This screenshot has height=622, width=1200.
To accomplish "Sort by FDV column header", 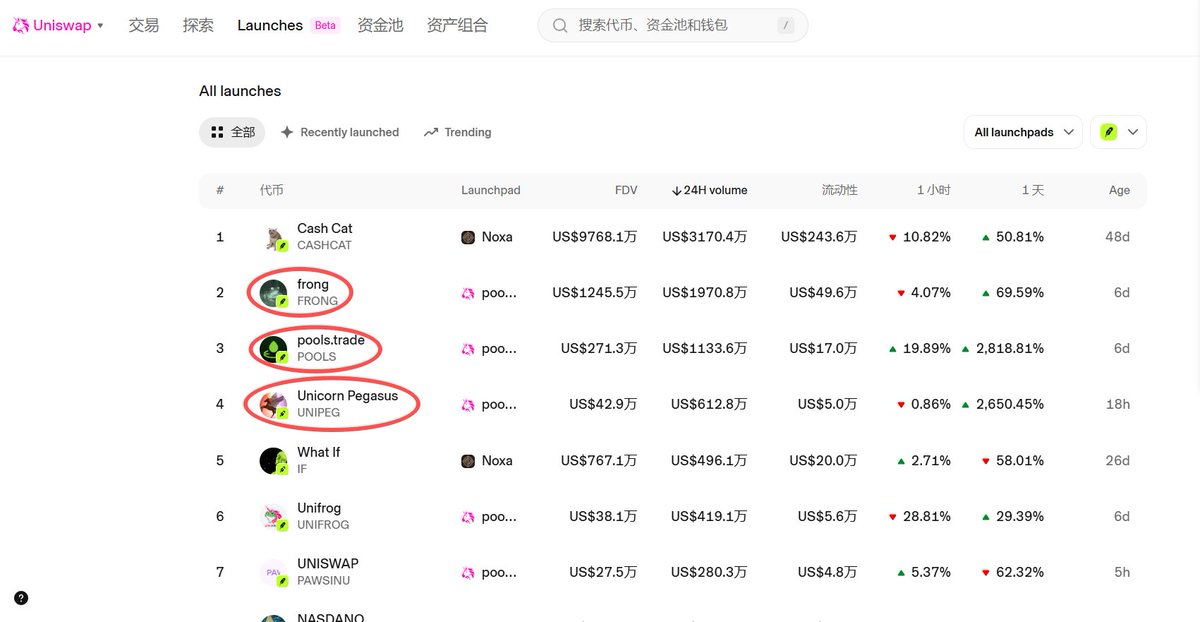I will tap(626, 190).
